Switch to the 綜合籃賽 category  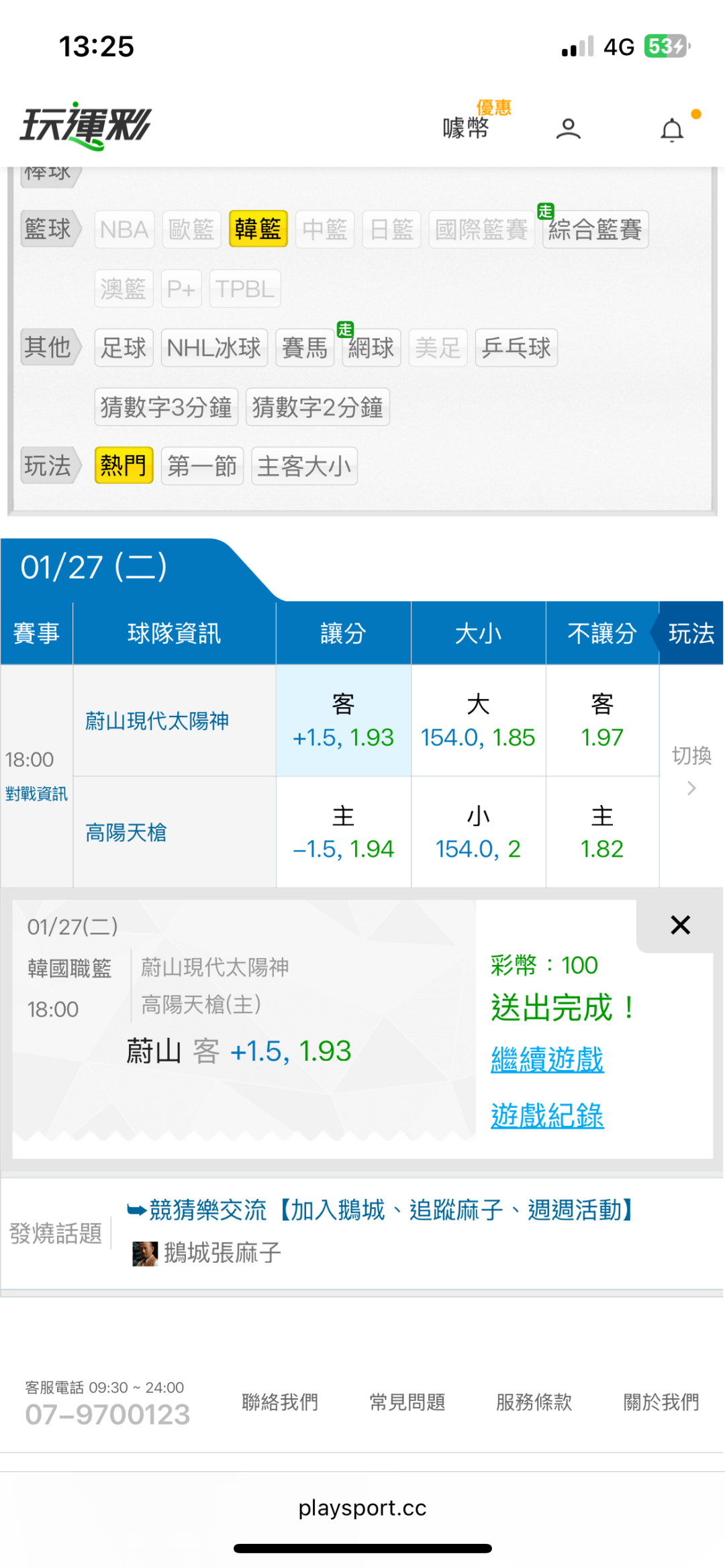coord(595,229)
